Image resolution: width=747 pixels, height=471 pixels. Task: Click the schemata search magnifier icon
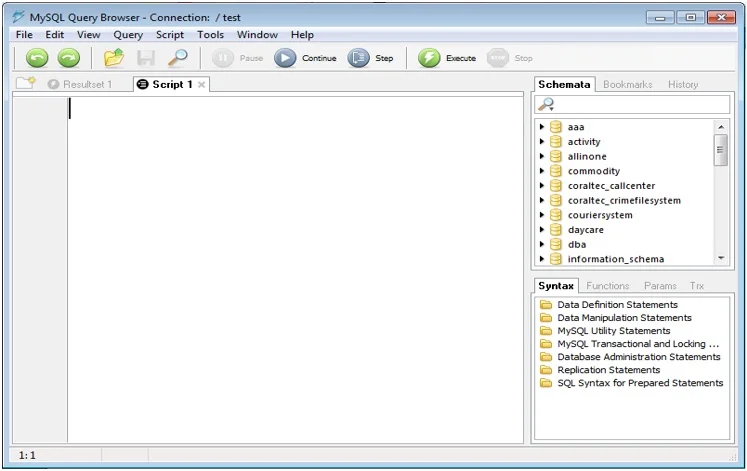546,104
